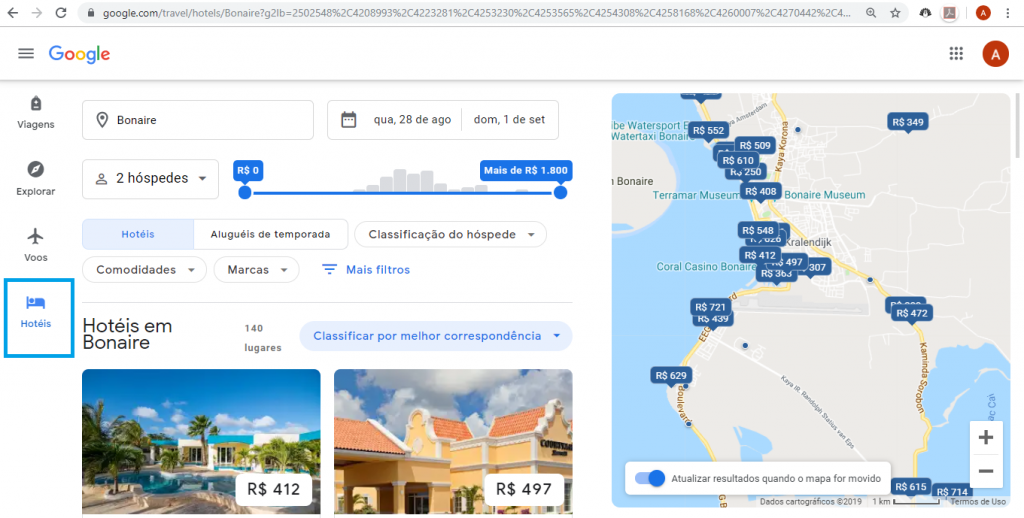Viewport: 1024px width, 518px height.
Task: Open Mais filtros
Action: (366, 270)
